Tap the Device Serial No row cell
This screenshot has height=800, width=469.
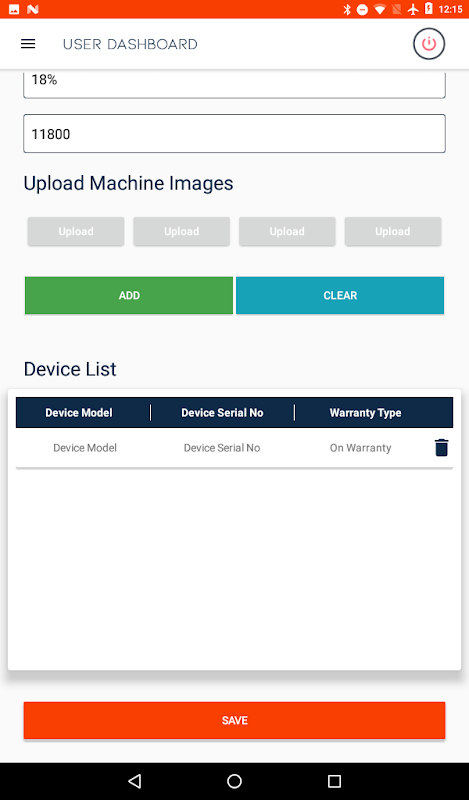point(222,447)
